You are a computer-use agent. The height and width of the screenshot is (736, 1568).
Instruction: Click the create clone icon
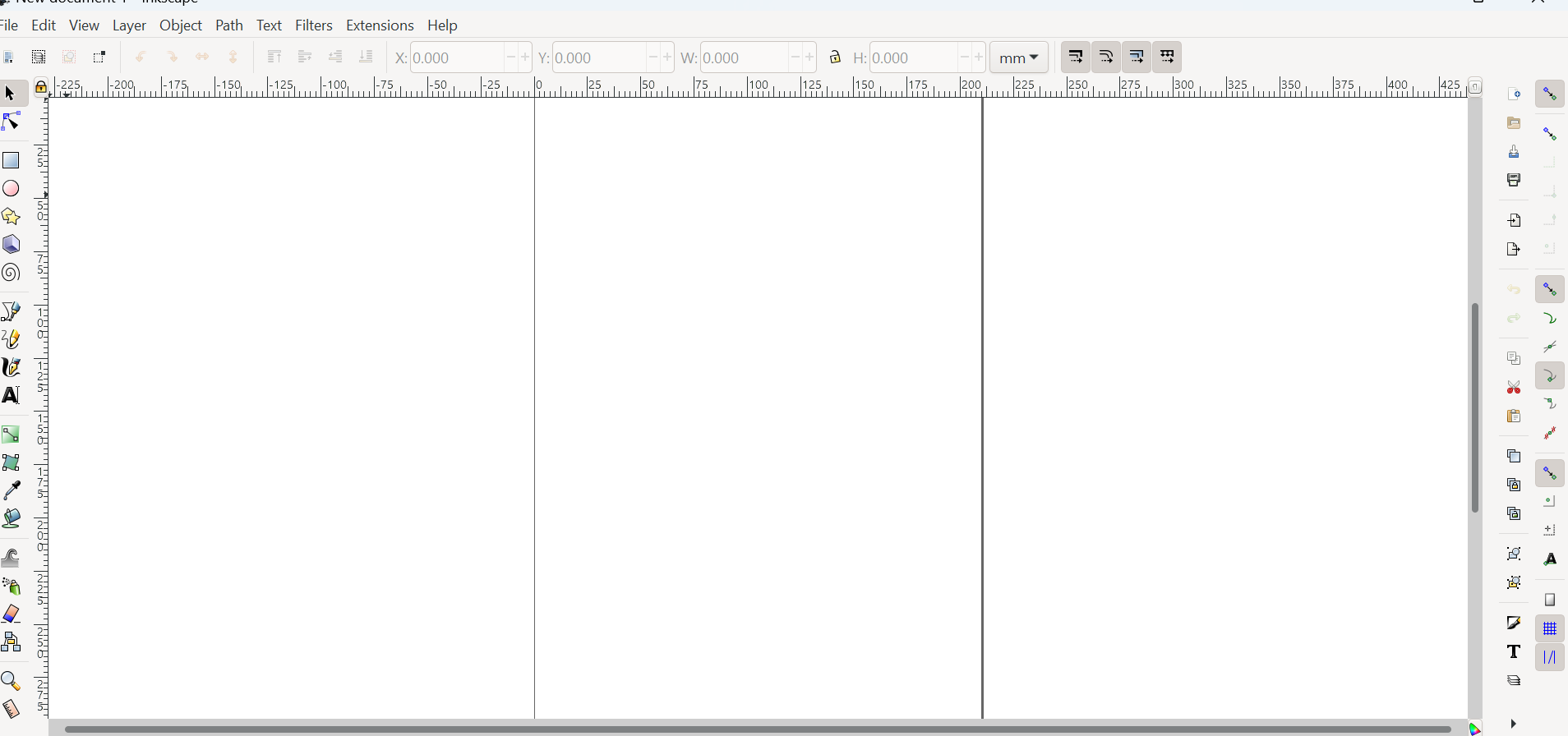tap(1514, 485)
